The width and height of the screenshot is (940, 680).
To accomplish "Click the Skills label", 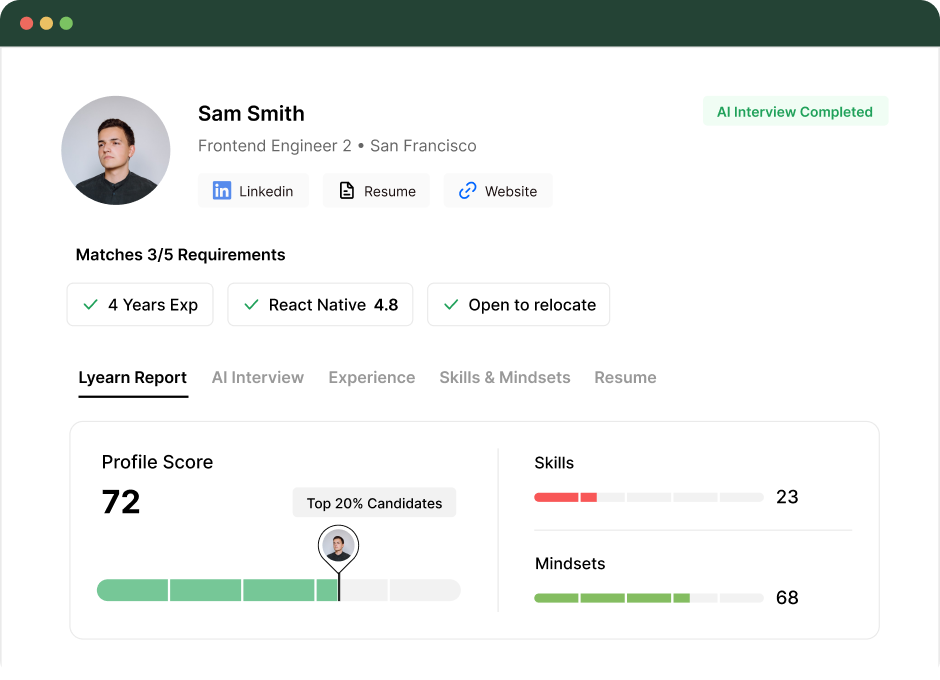I will click(x=554, y=463).
